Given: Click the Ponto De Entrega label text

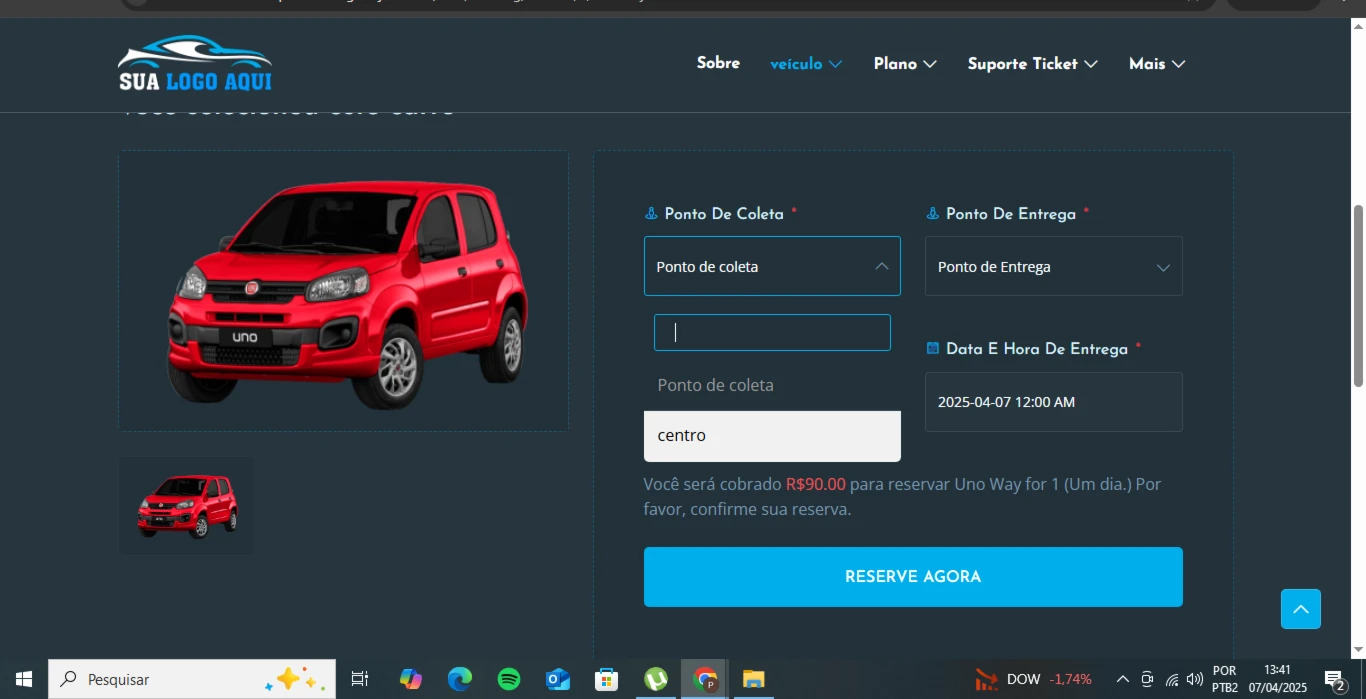Looking at the screenshot, I should coord(1011,213).
